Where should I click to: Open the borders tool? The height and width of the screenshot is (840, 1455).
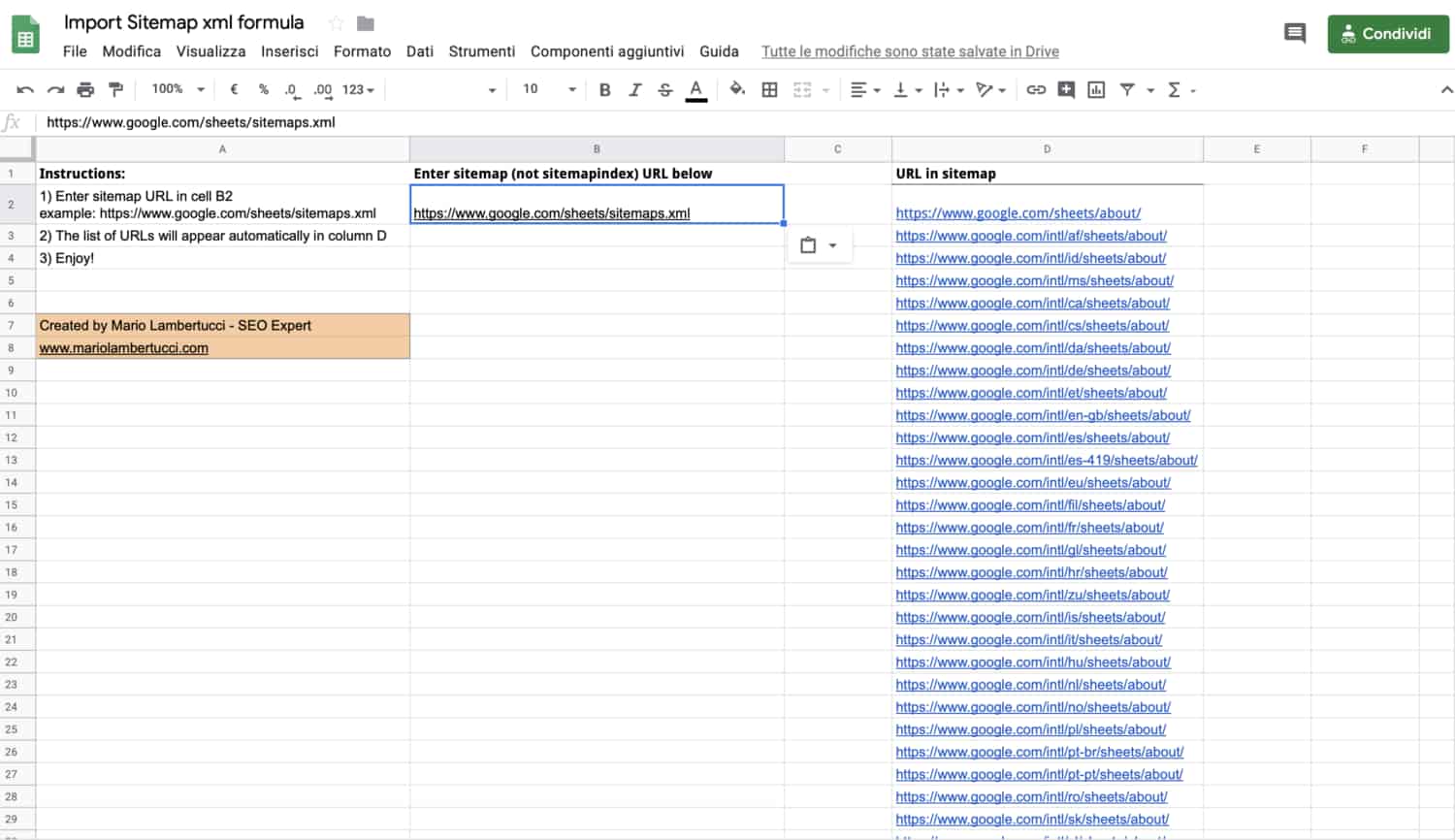(769, 89)
